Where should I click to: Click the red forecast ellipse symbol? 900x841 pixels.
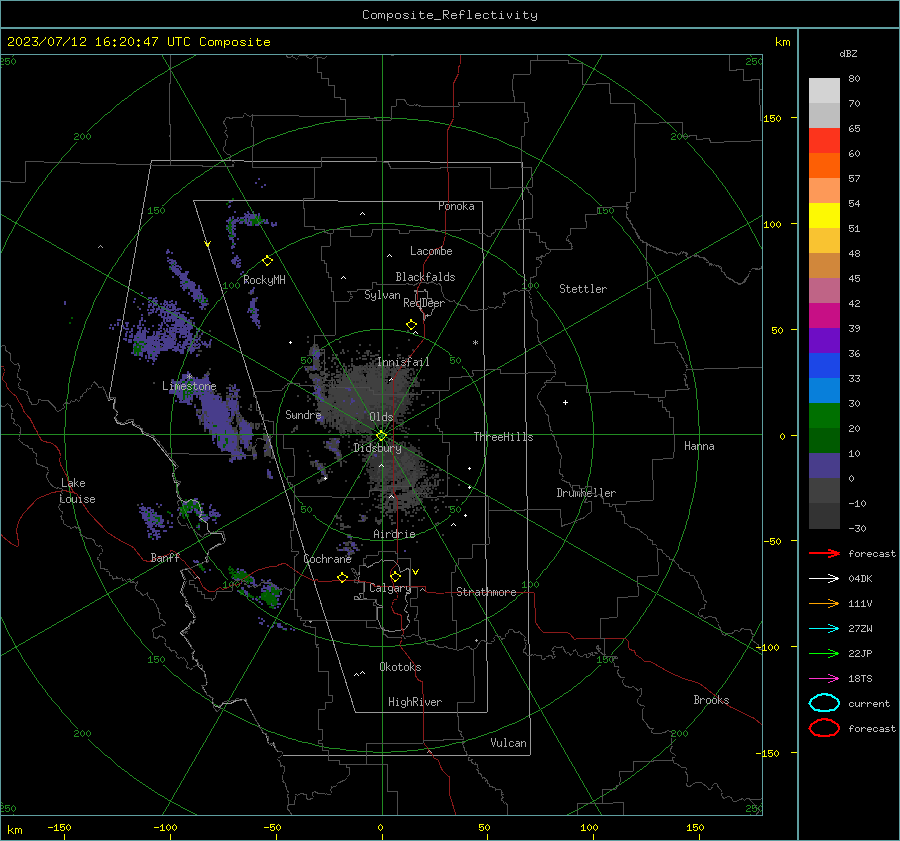(x=824, y=728)
